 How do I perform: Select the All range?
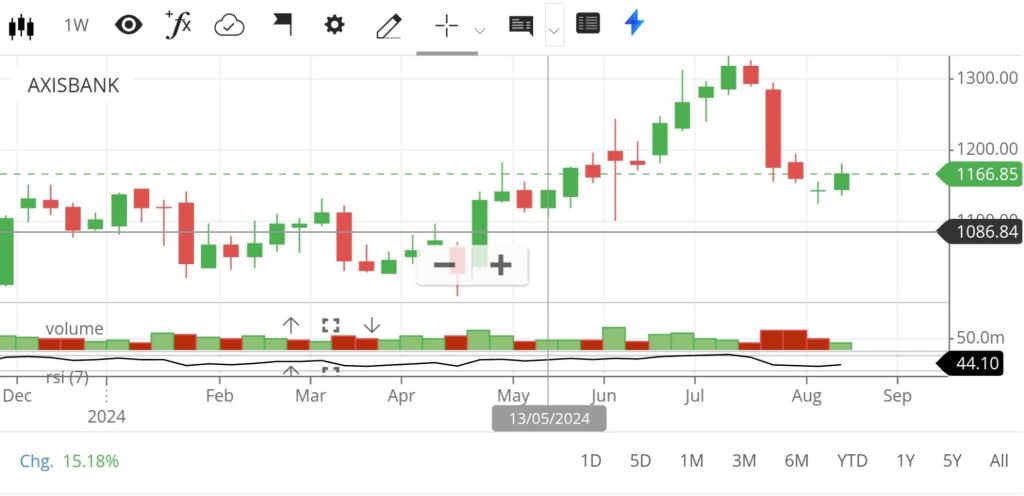point(999,461)
